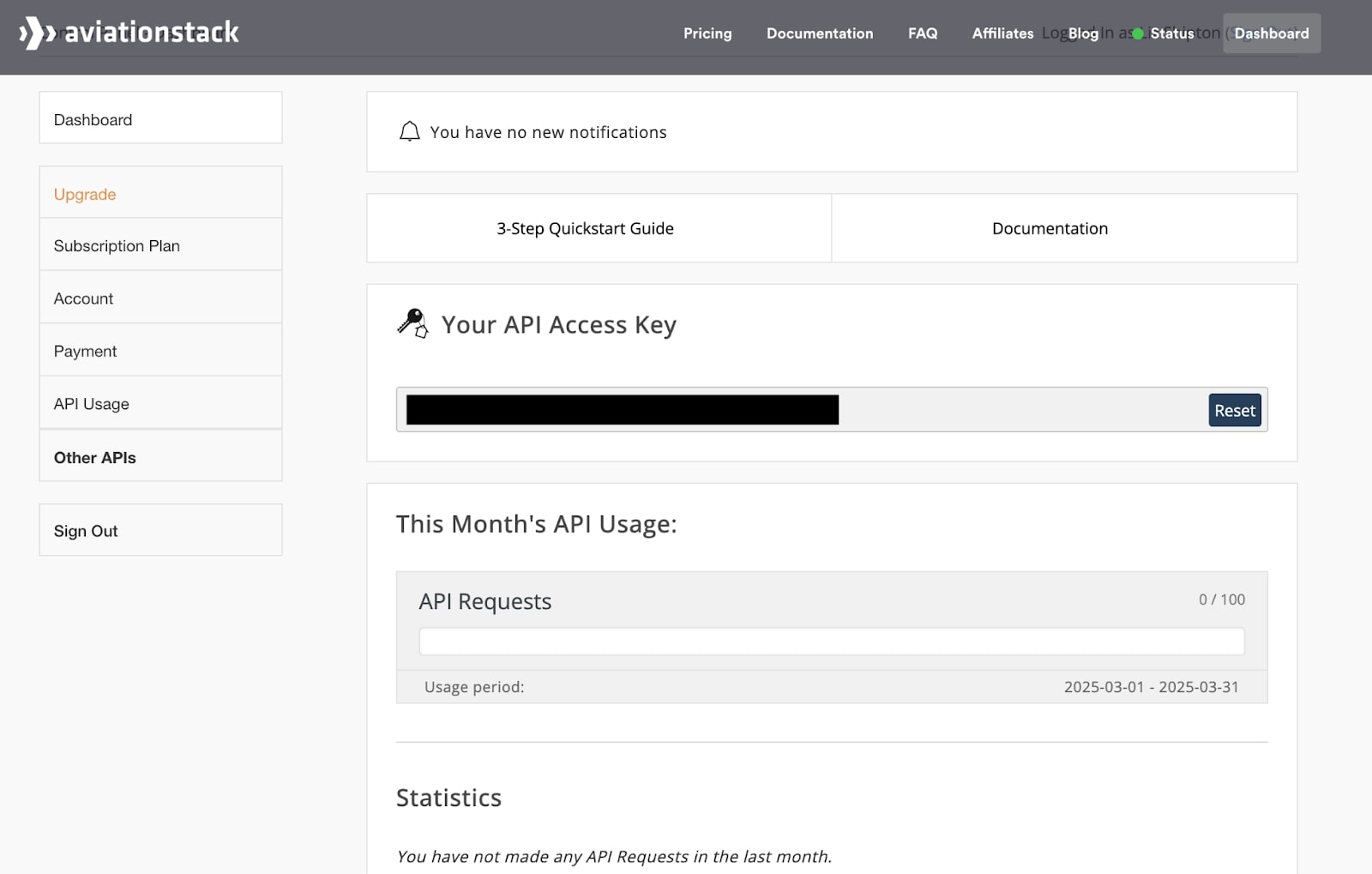Open API Usage details
Viewport: 1372px width, 874px height.
91,403
